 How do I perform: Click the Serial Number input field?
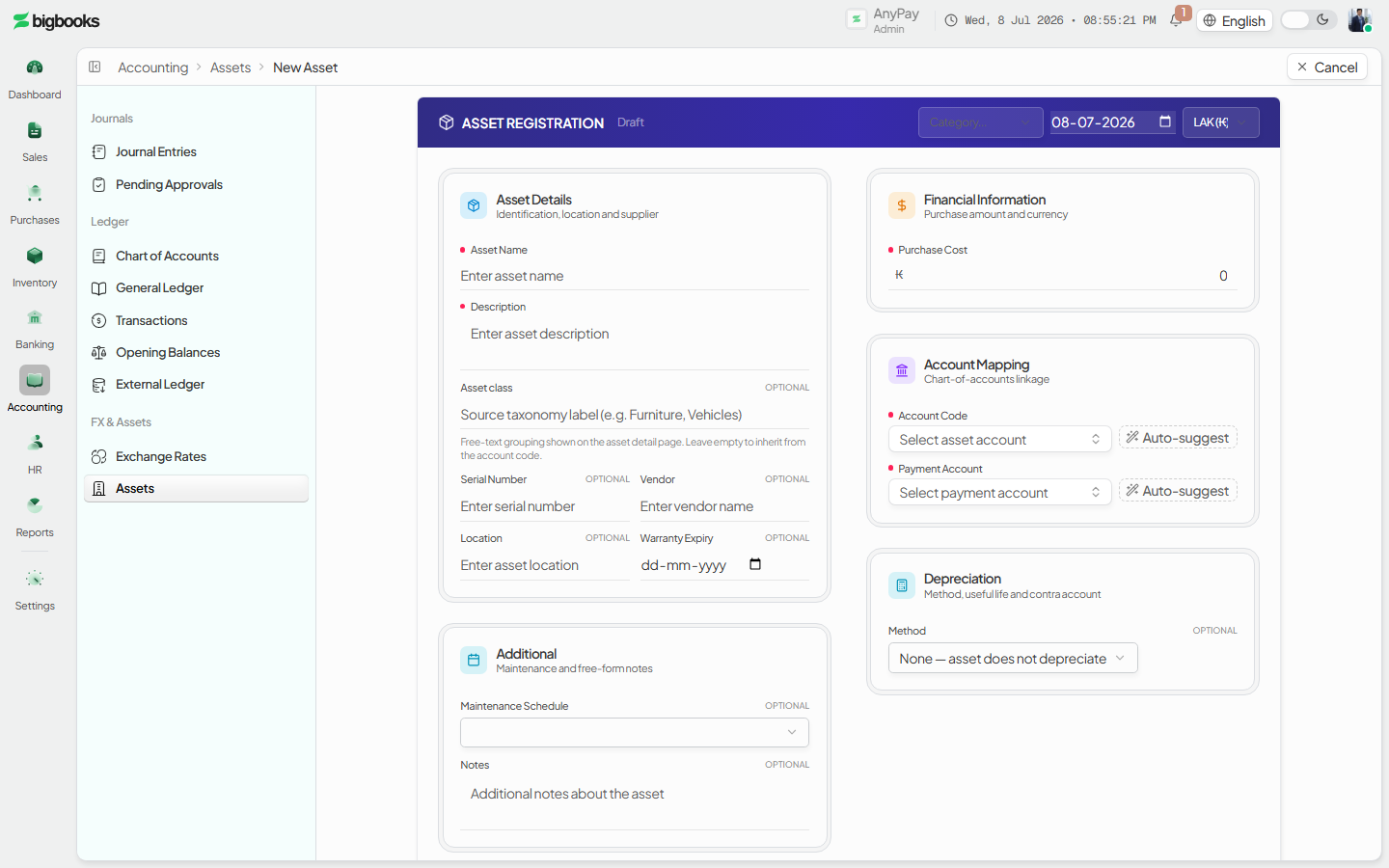545,506
